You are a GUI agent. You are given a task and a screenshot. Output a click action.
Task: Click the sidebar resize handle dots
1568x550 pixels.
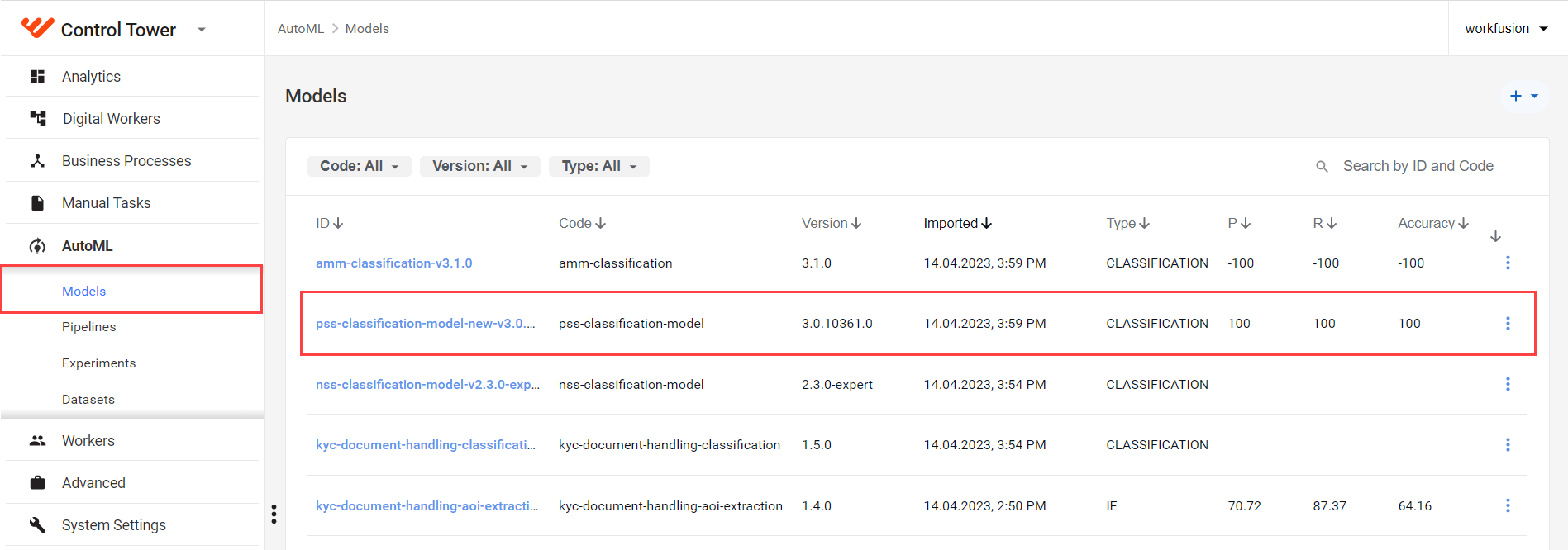274,514
